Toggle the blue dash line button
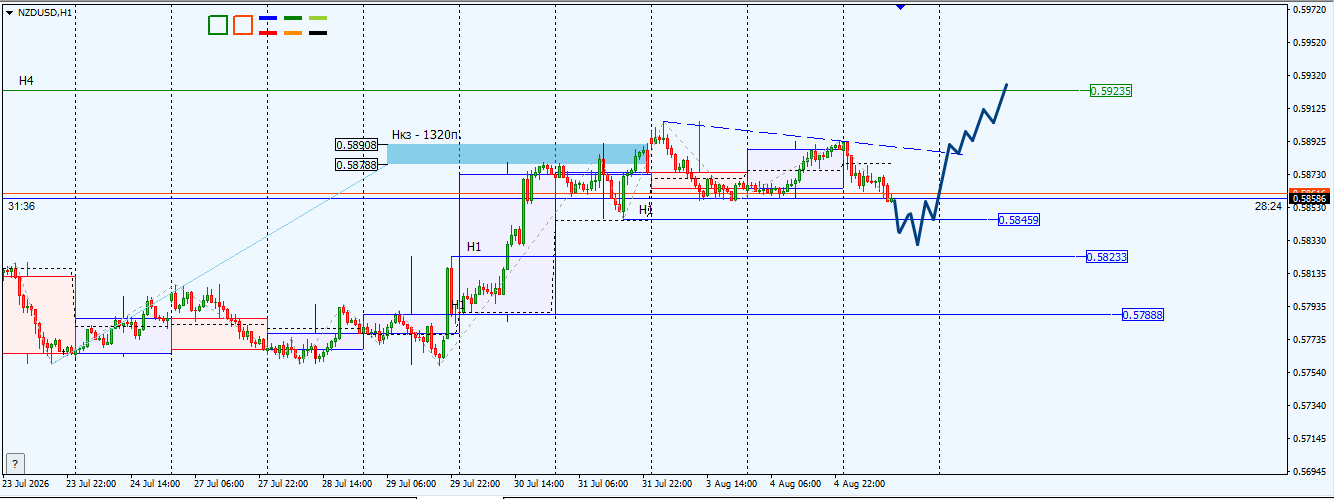This screenshot has width=1334, height=499. point(267,19)
